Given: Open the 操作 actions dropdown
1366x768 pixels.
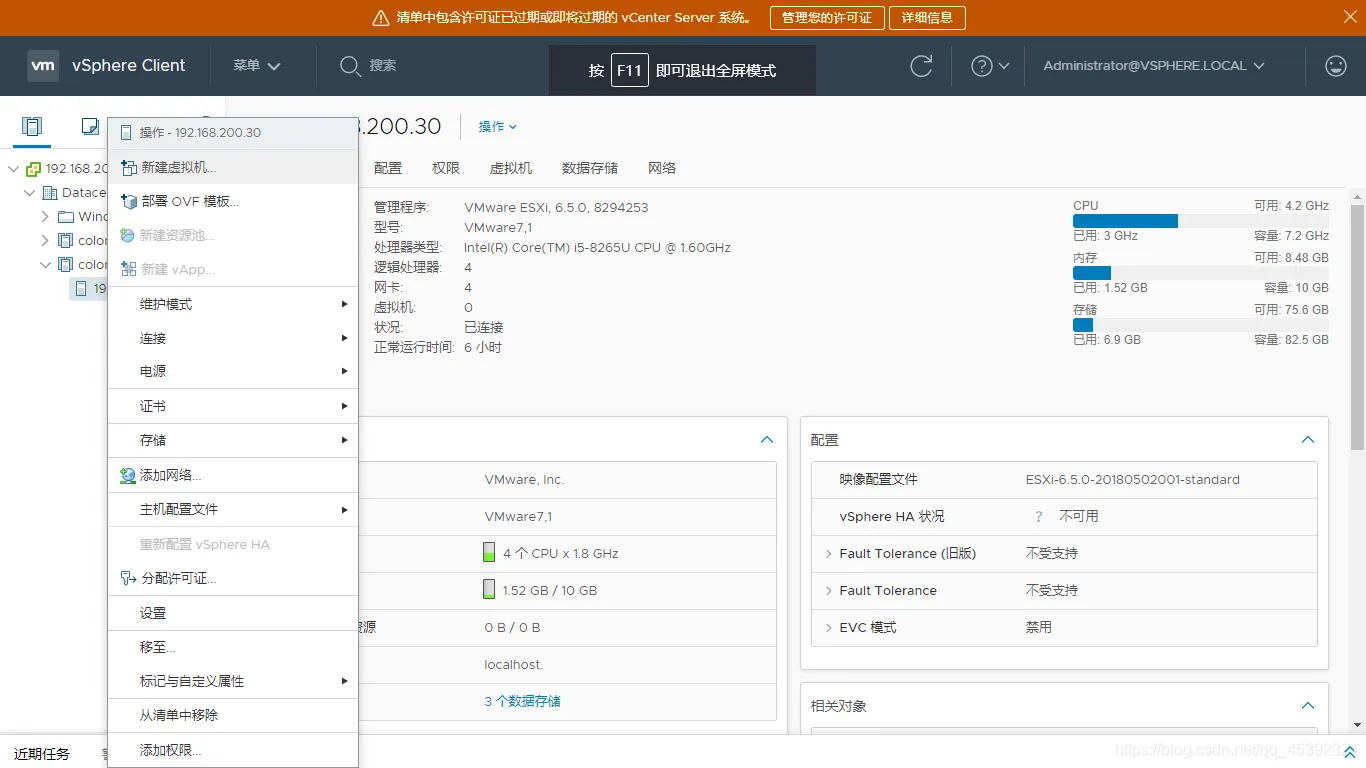Looking at the screenshot, I should tap(497, 127).
